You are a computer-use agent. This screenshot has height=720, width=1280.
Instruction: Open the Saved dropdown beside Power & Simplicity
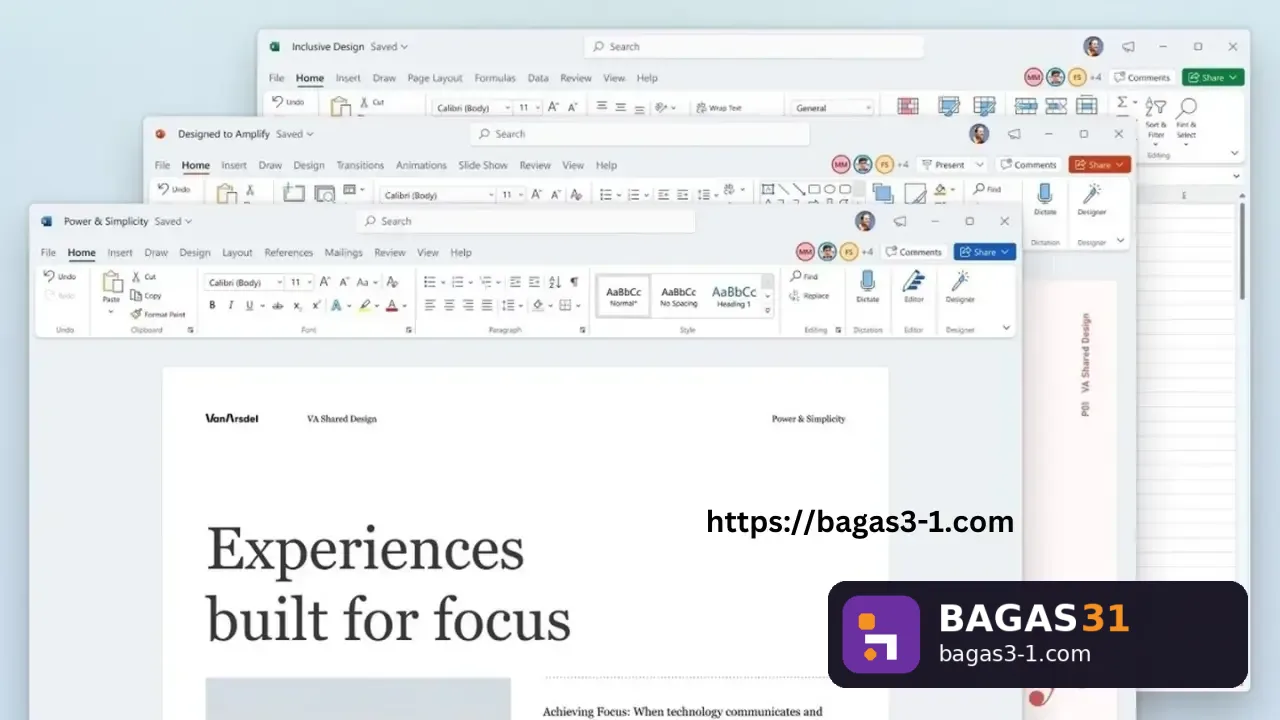[173, 221]
